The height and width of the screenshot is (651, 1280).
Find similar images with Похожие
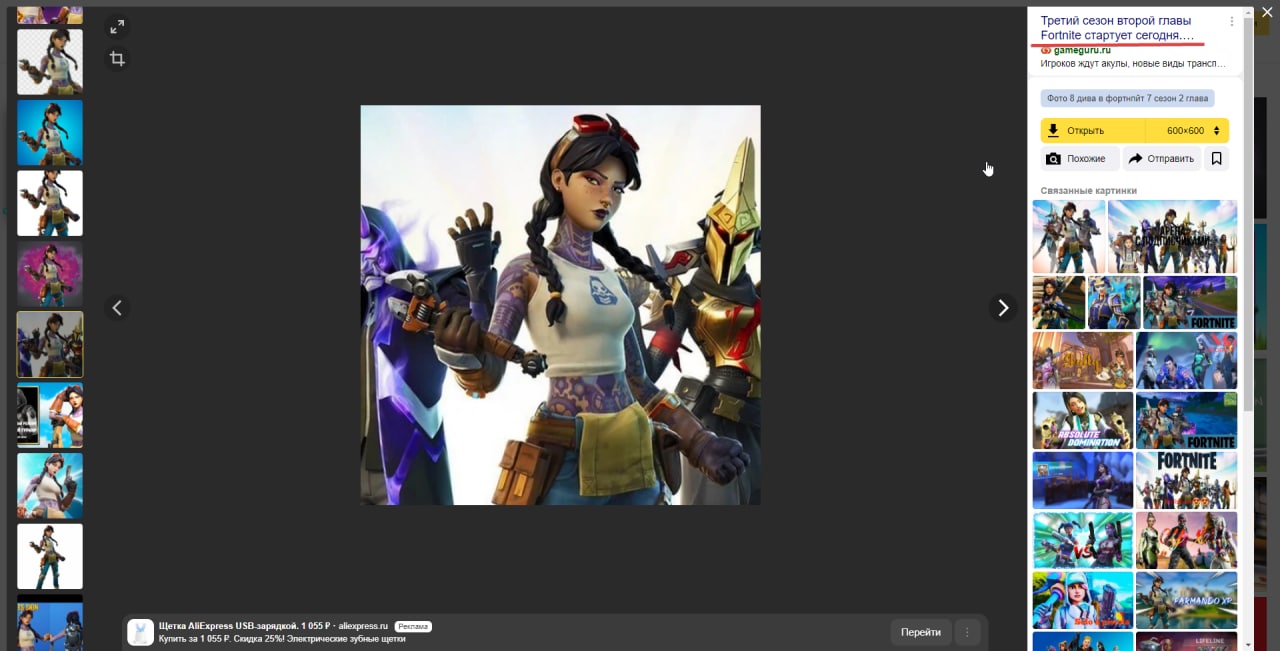1080,159
